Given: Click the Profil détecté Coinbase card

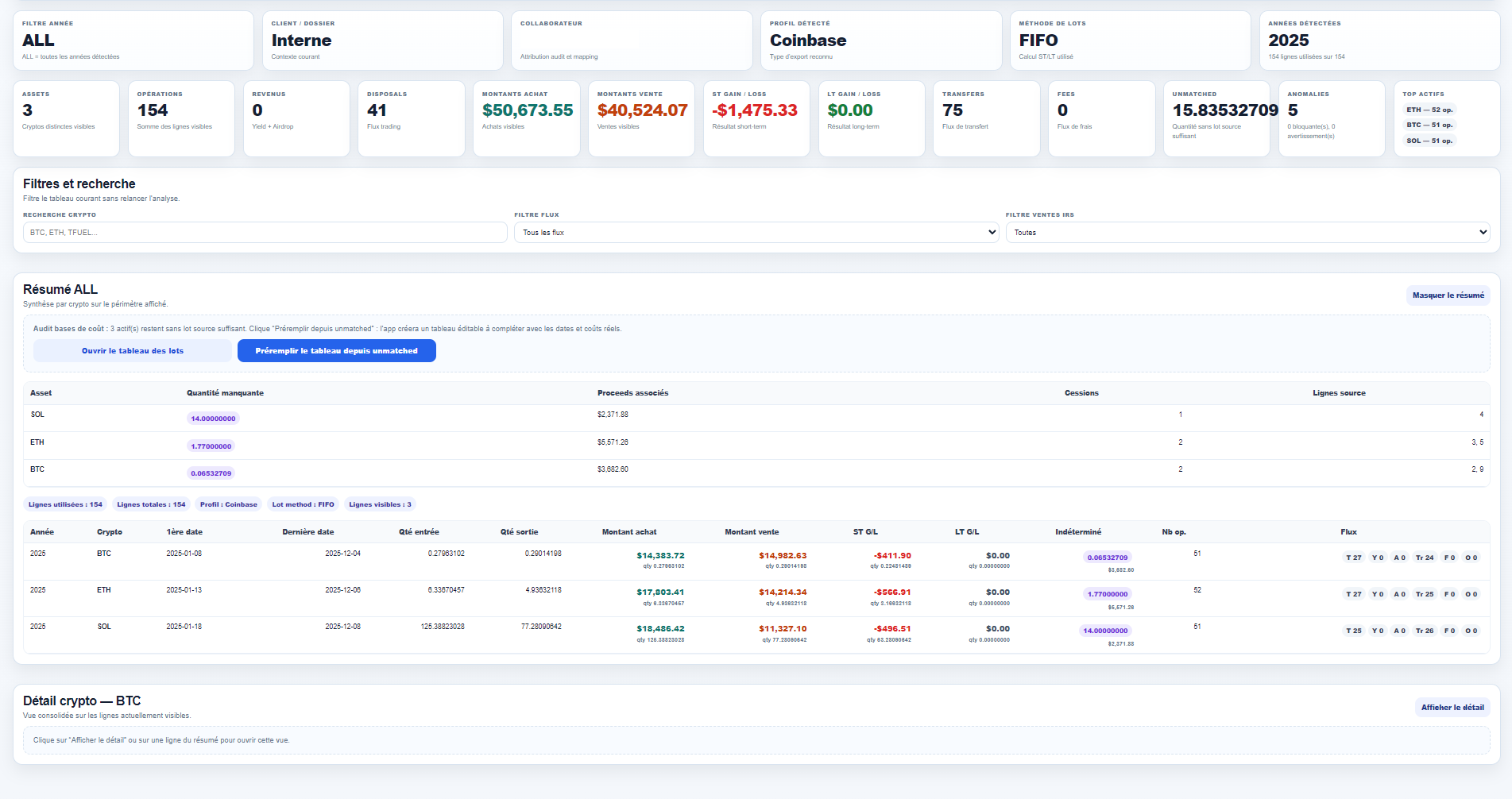Looking at the screenshot, I should pos(880,41).
